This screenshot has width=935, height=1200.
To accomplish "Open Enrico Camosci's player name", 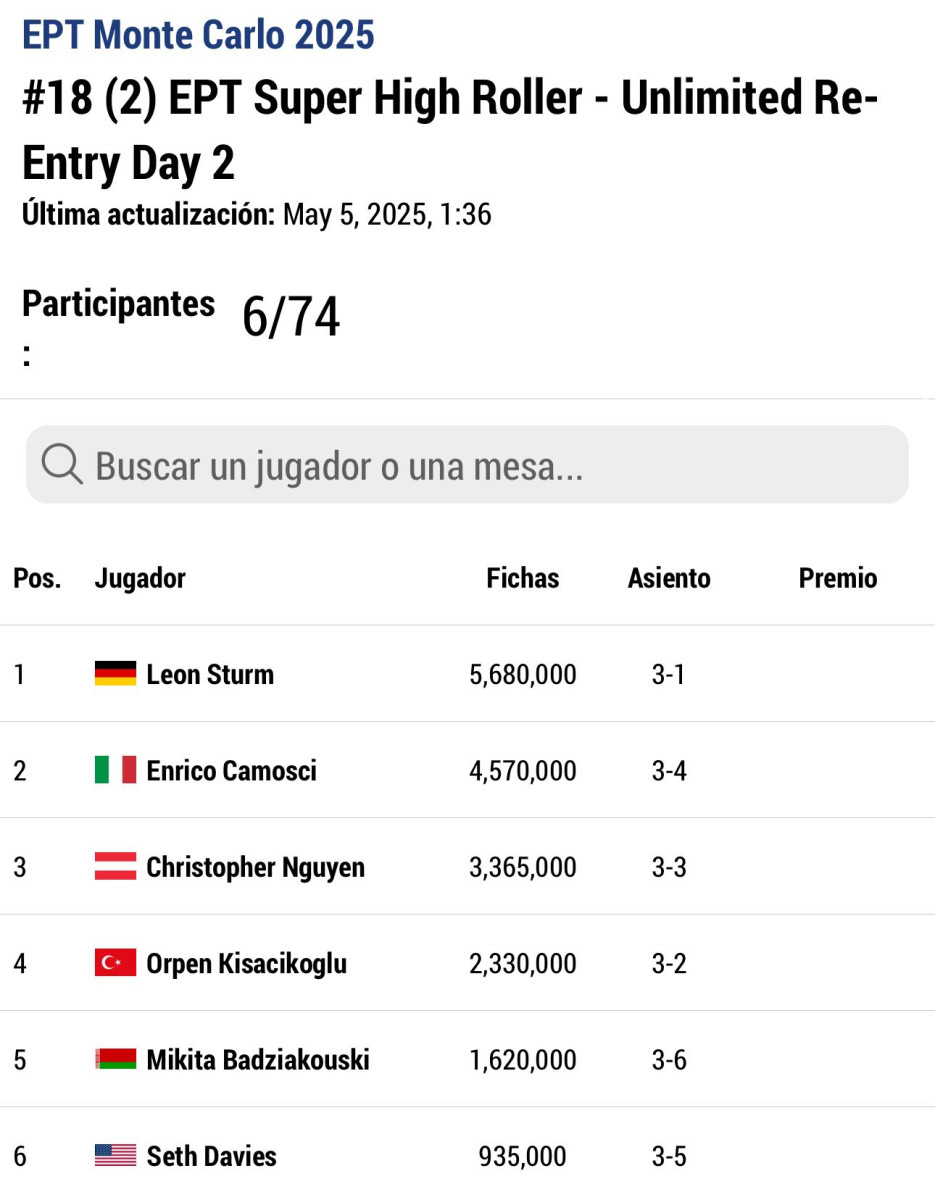I will tap(232, 770).
